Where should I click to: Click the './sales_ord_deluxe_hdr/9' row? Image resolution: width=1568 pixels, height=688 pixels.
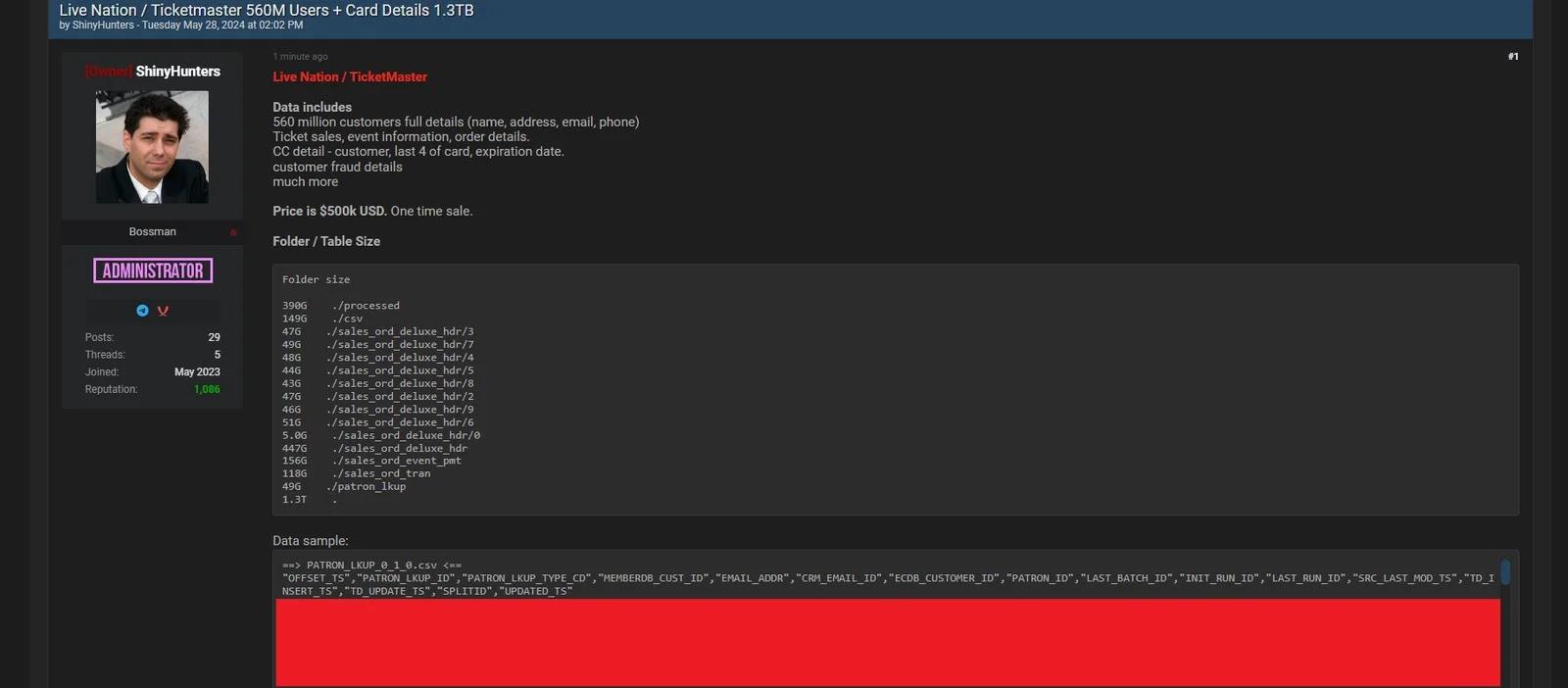pyautogui.click(x=378, y=410)
